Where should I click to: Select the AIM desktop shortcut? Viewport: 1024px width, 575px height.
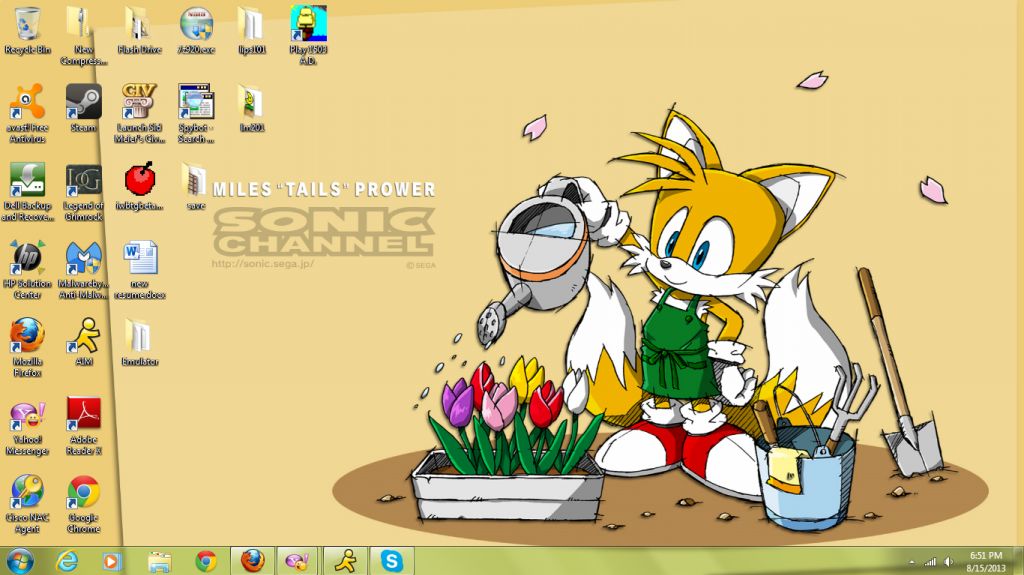tap(84, 342)
